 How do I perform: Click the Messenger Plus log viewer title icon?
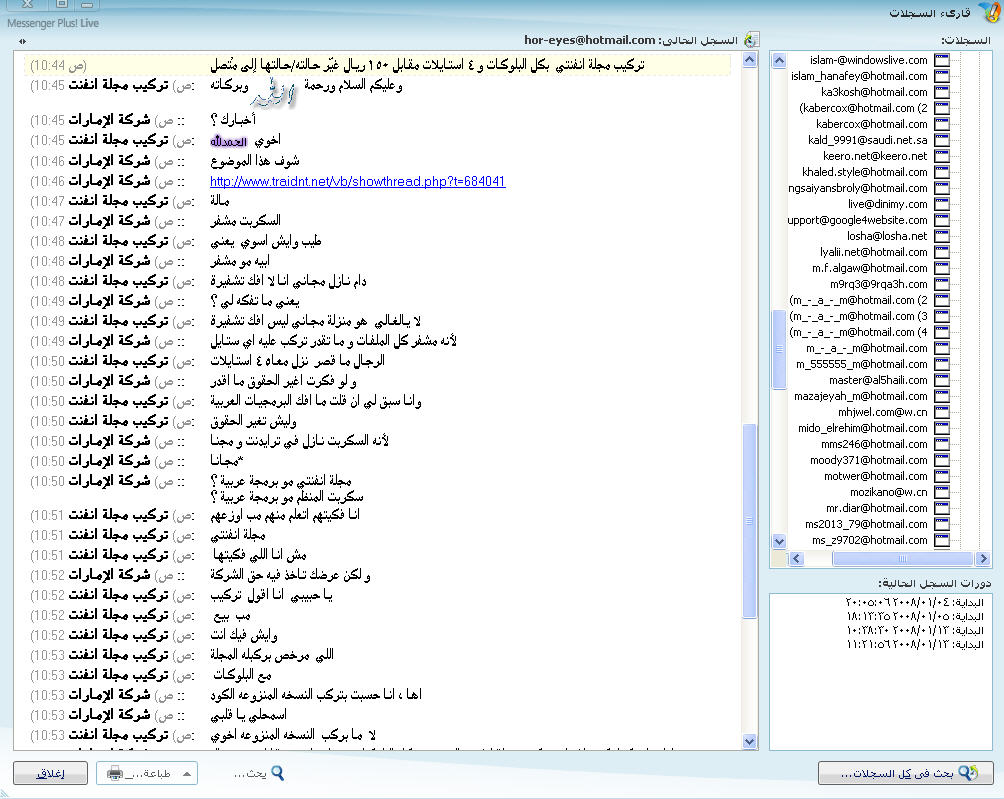click(x=984, y=12)
